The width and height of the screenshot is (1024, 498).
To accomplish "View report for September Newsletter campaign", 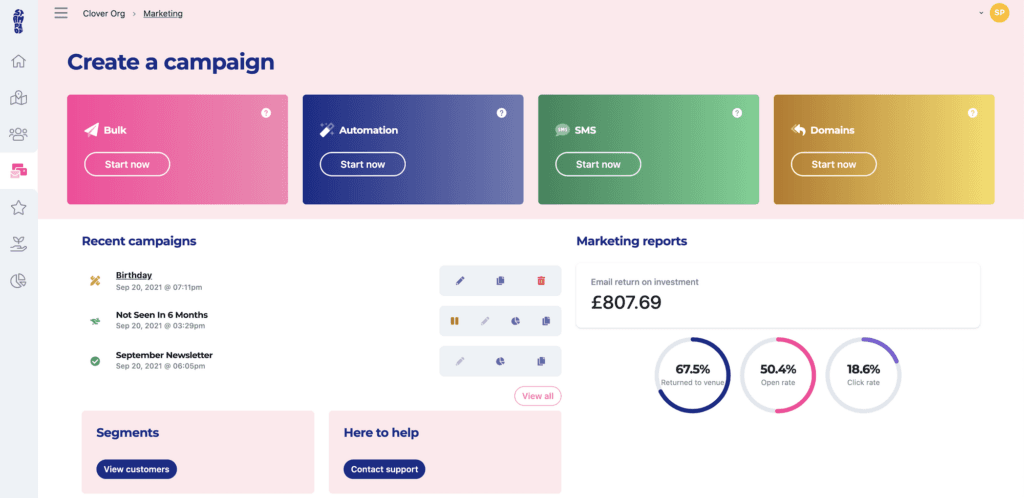I will (500, 361).
